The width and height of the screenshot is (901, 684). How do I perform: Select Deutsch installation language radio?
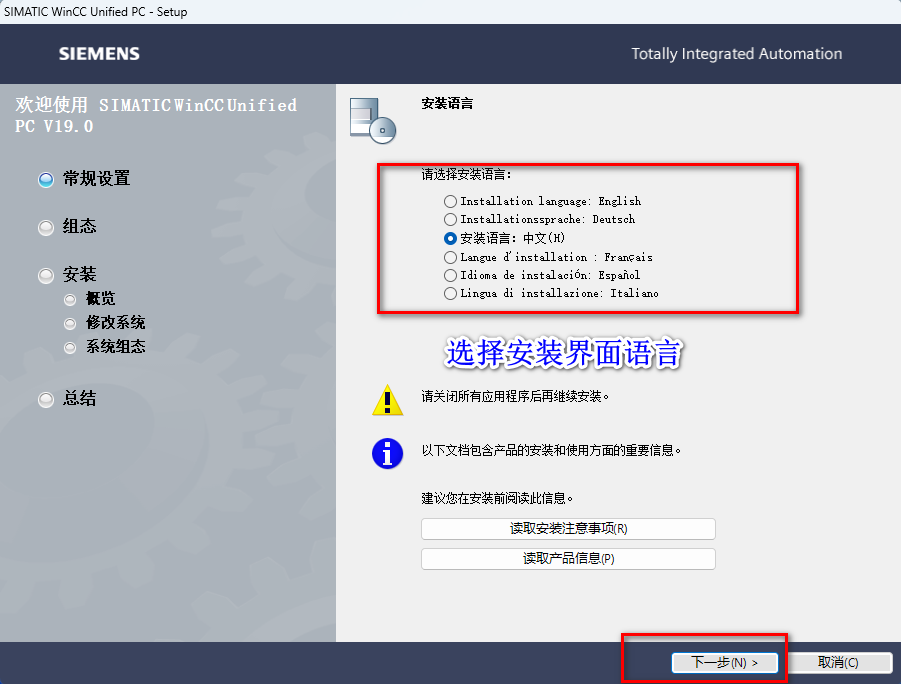(450, 220)
